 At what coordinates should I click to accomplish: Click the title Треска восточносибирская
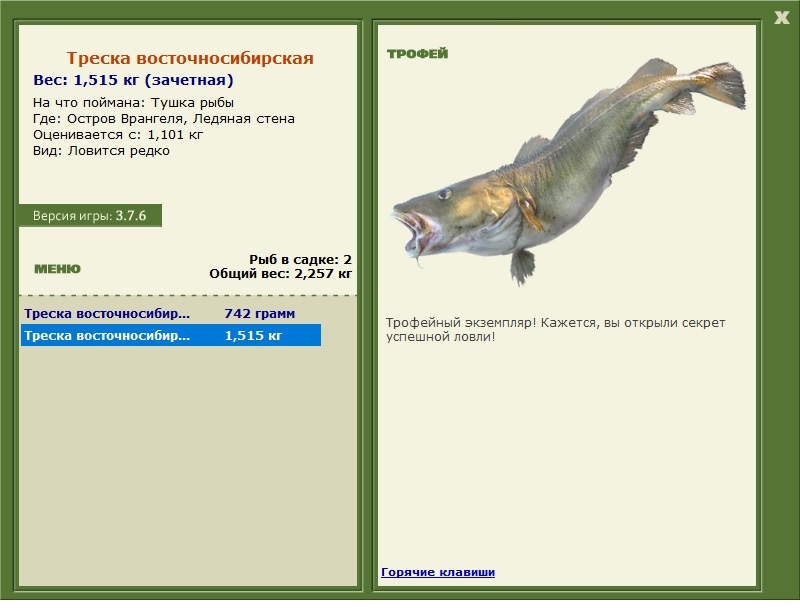tap(190, 58)
